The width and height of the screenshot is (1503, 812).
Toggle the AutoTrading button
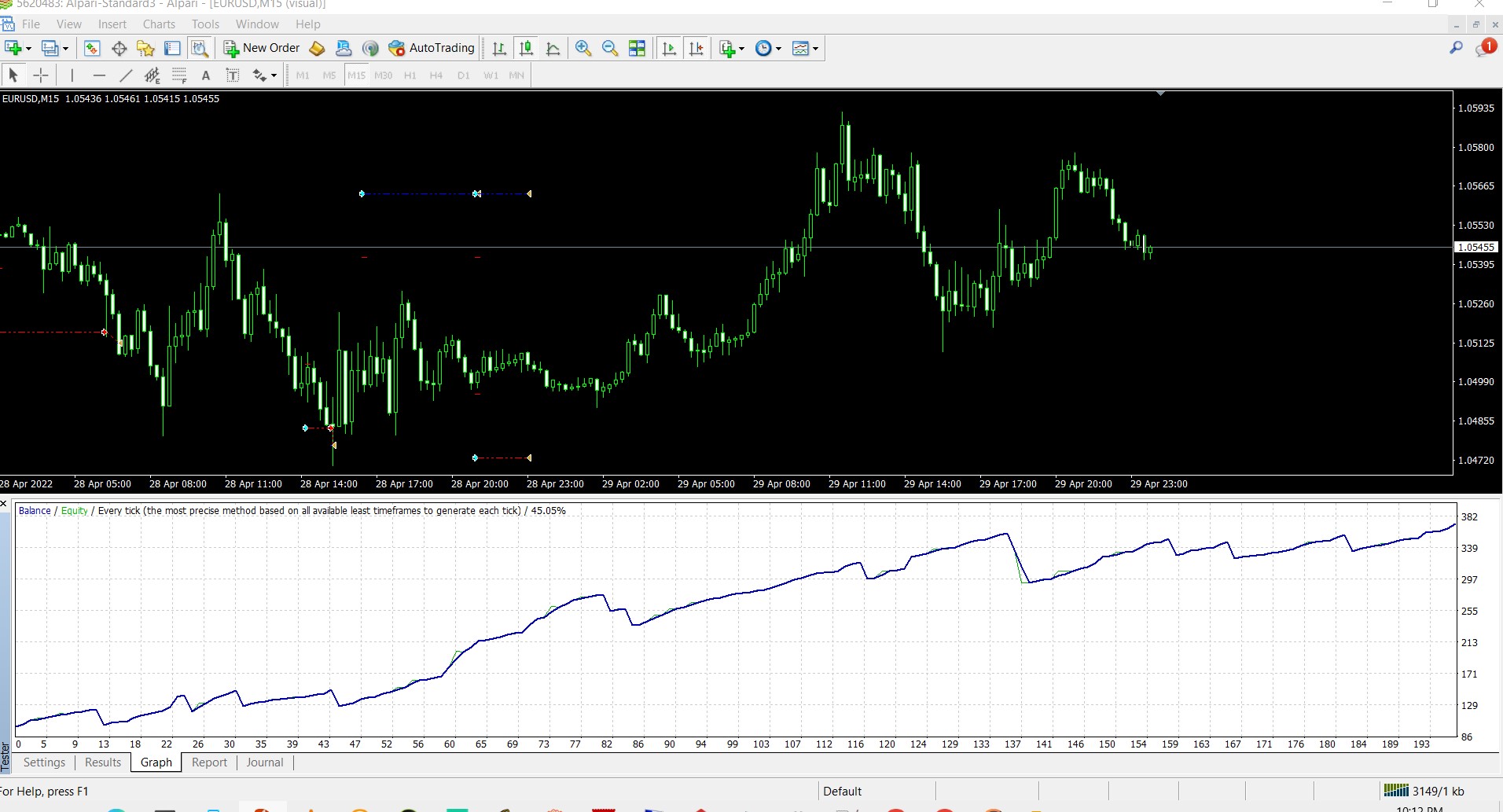tap(432, 49)
